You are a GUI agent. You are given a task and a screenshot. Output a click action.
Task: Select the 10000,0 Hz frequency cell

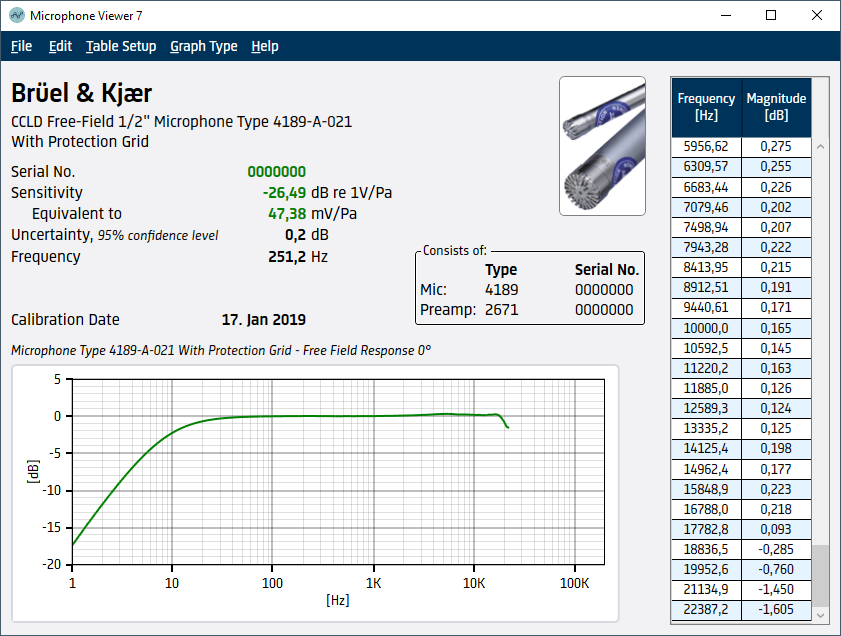[x=706, y=328]
